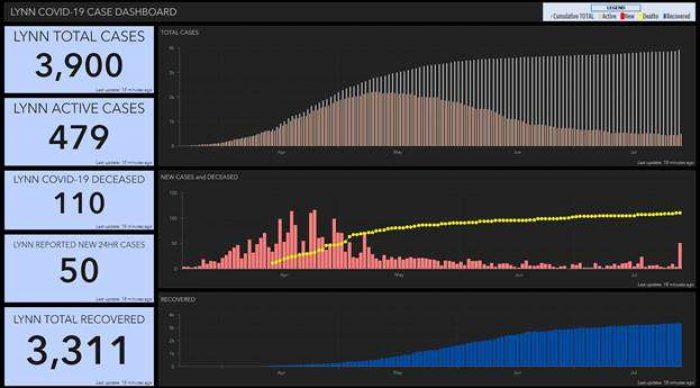The image size is (700, 388).
Task: Select the Reported New 24hr Cases tile
Action: (79, 268)
